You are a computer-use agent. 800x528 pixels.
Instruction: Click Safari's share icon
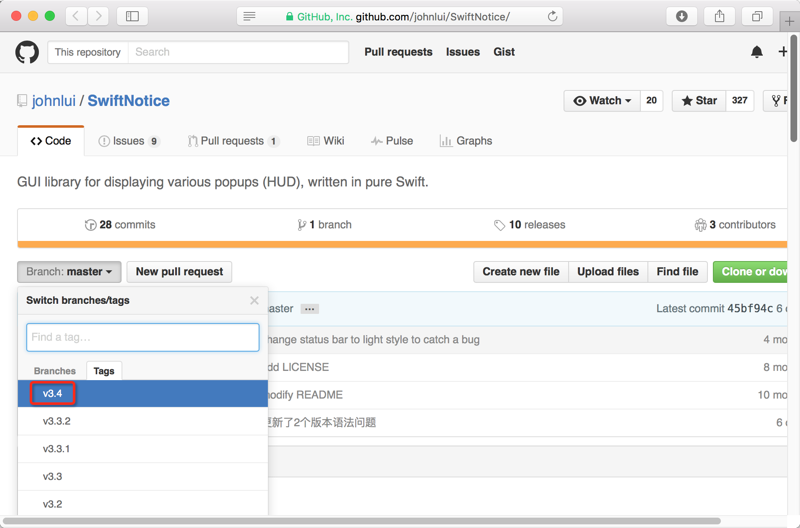coord(719,16)
